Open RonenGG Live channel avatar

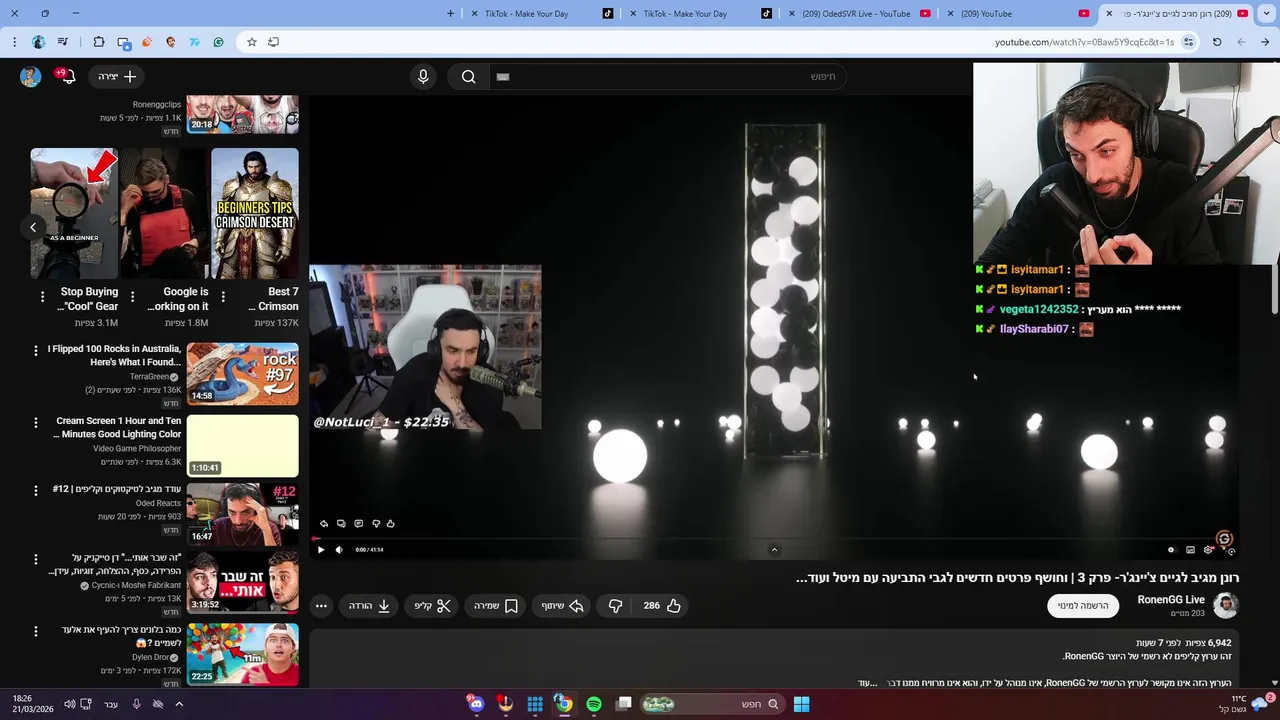click(x=1226, y=605)
